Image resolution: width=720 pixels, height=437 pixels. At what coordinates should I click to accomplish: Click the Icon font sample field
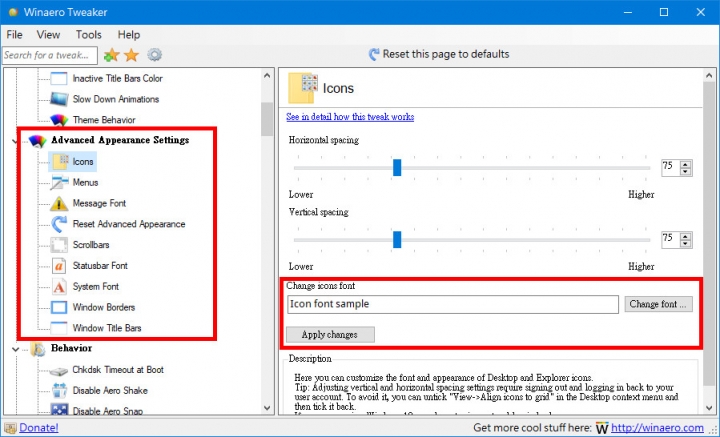coord(453,304)
